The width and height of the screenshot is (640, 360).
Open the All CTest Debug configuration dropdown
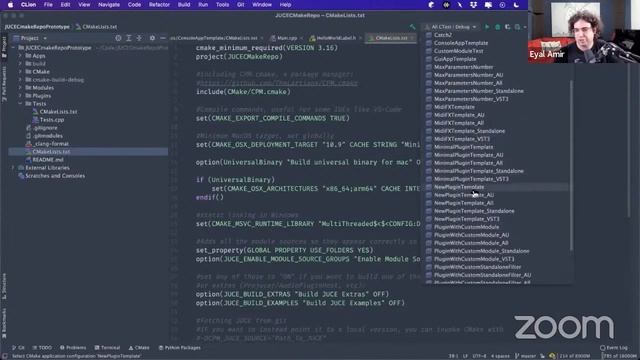point(451,27)
